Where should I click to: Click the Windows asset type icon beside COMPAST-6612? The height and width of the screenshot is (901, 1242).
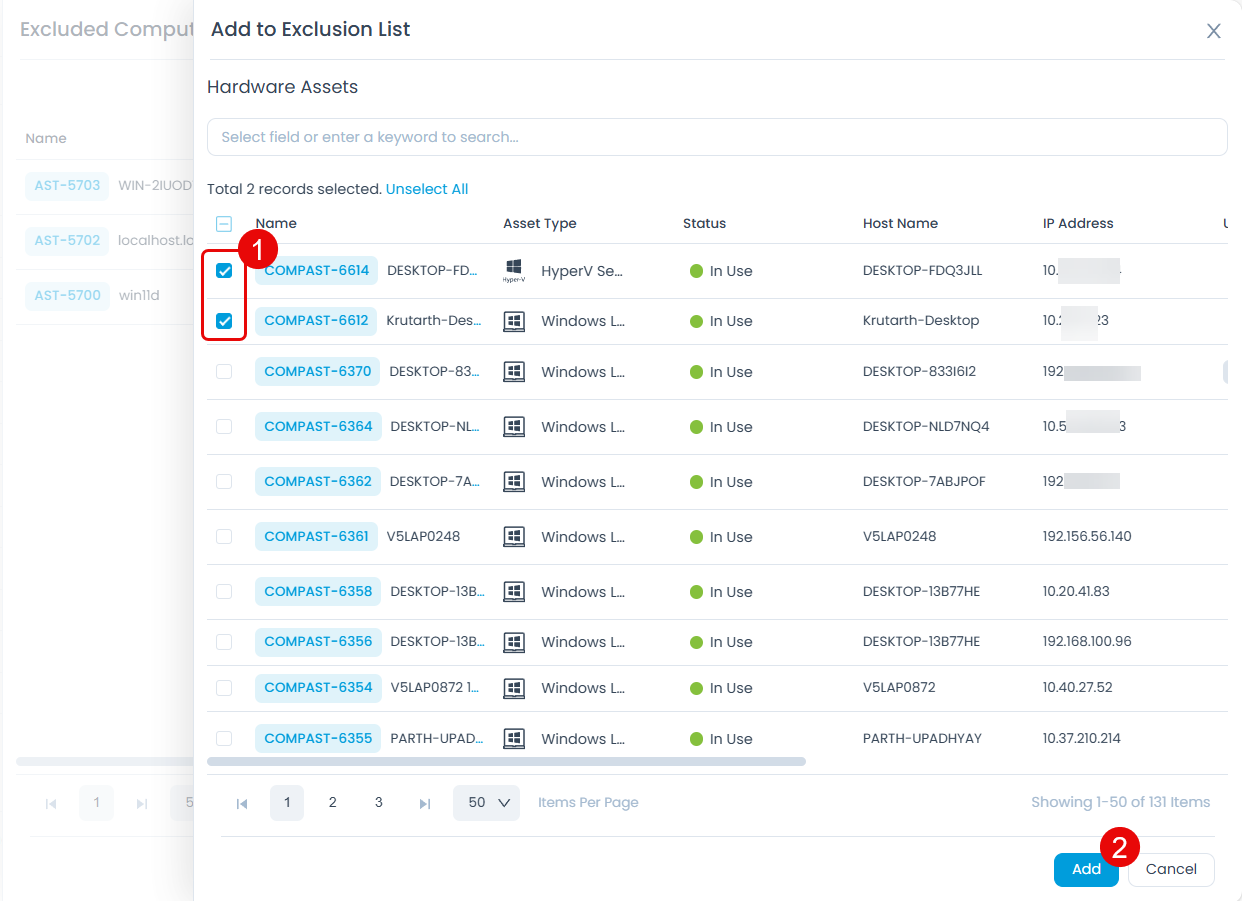(513, 320)
